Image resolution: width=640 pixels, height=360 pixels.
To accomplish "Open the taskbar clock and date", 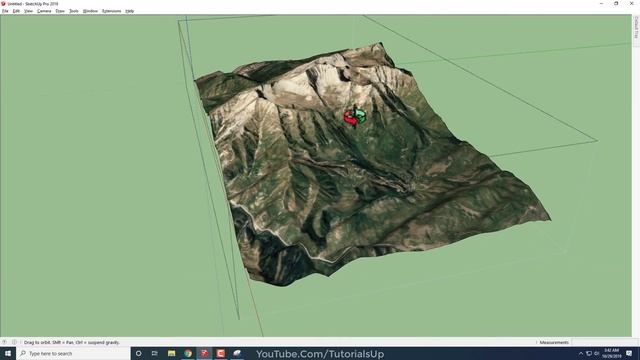I will pos(611,353).
